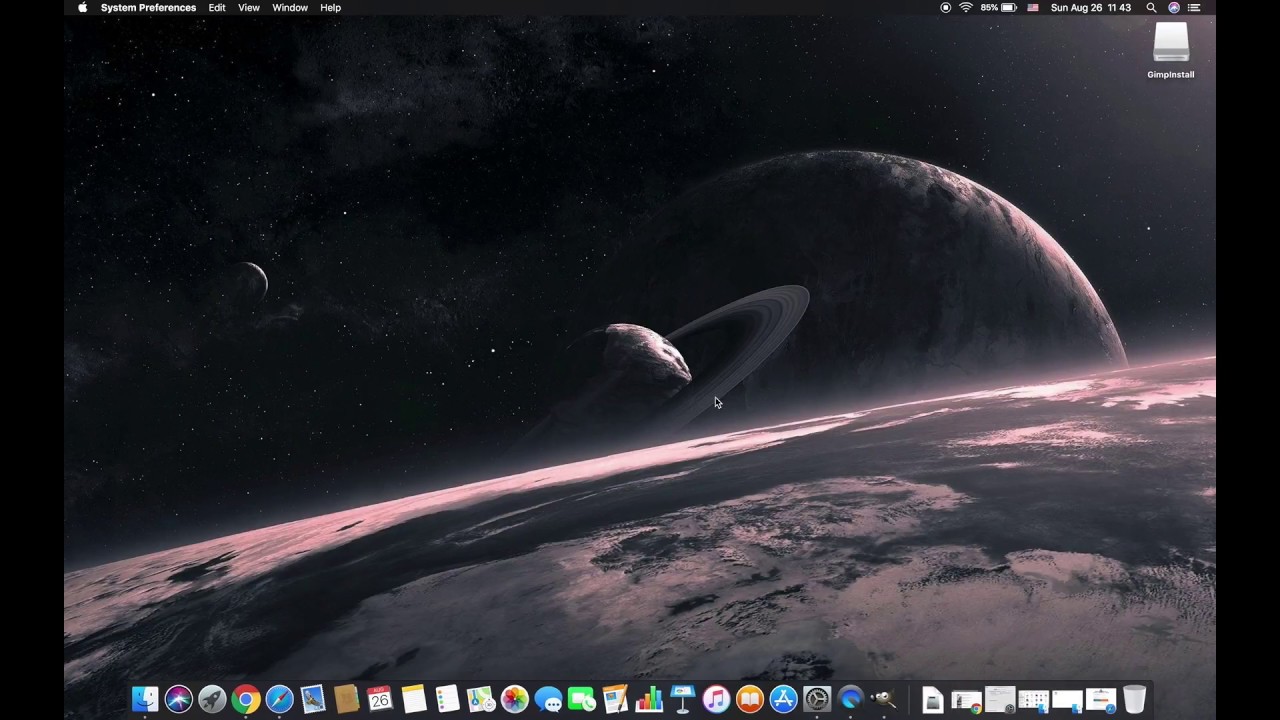Image resolution: width=1280 pixels, height=720 pixels.
Task: Open Notification Center list icon
Action: pos(1194,7)
